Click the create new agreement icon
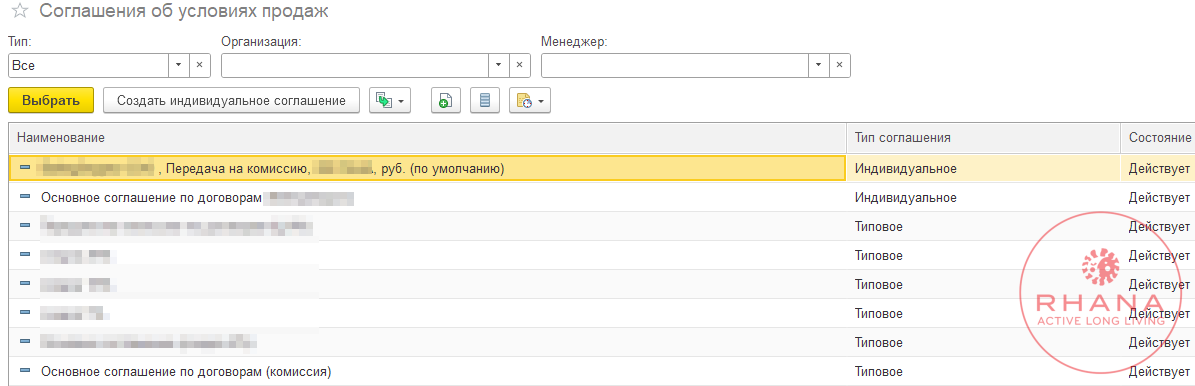 click(x=446, y=101)
